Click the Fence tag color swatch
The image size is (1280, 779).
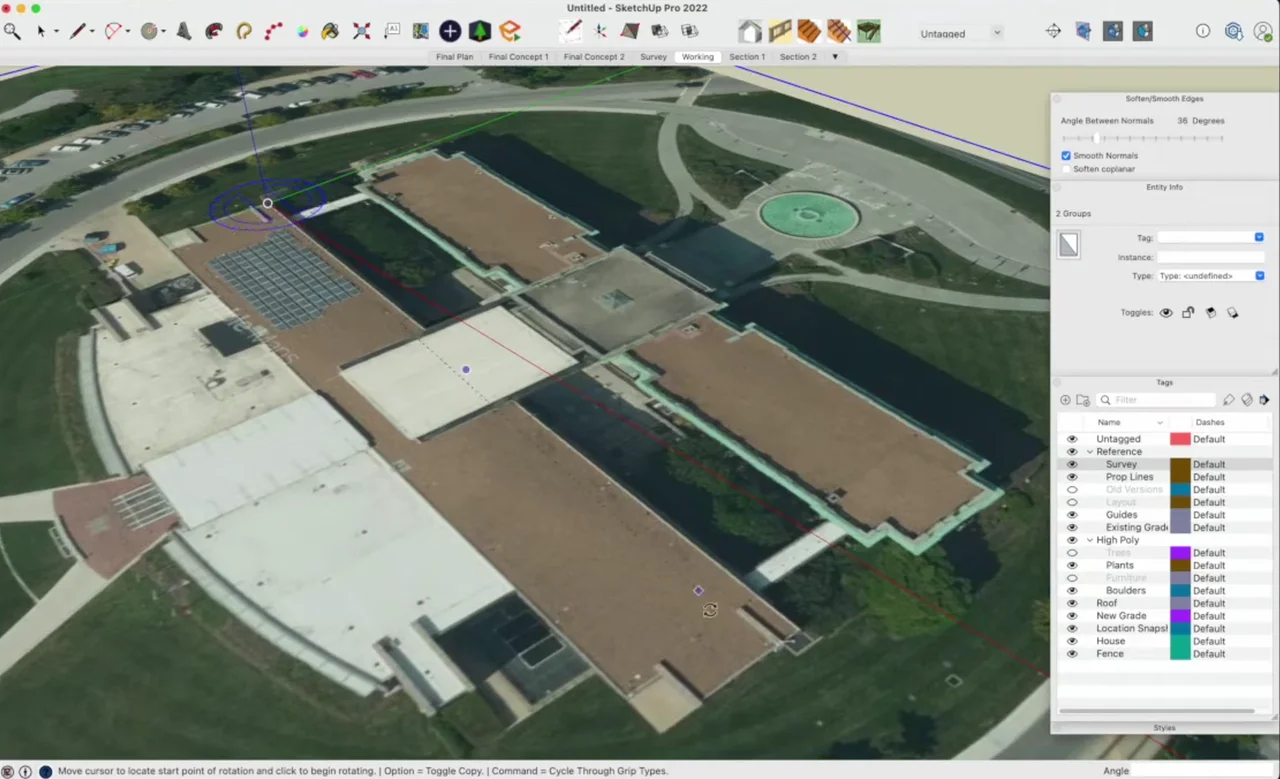(x=1180, y=654)
